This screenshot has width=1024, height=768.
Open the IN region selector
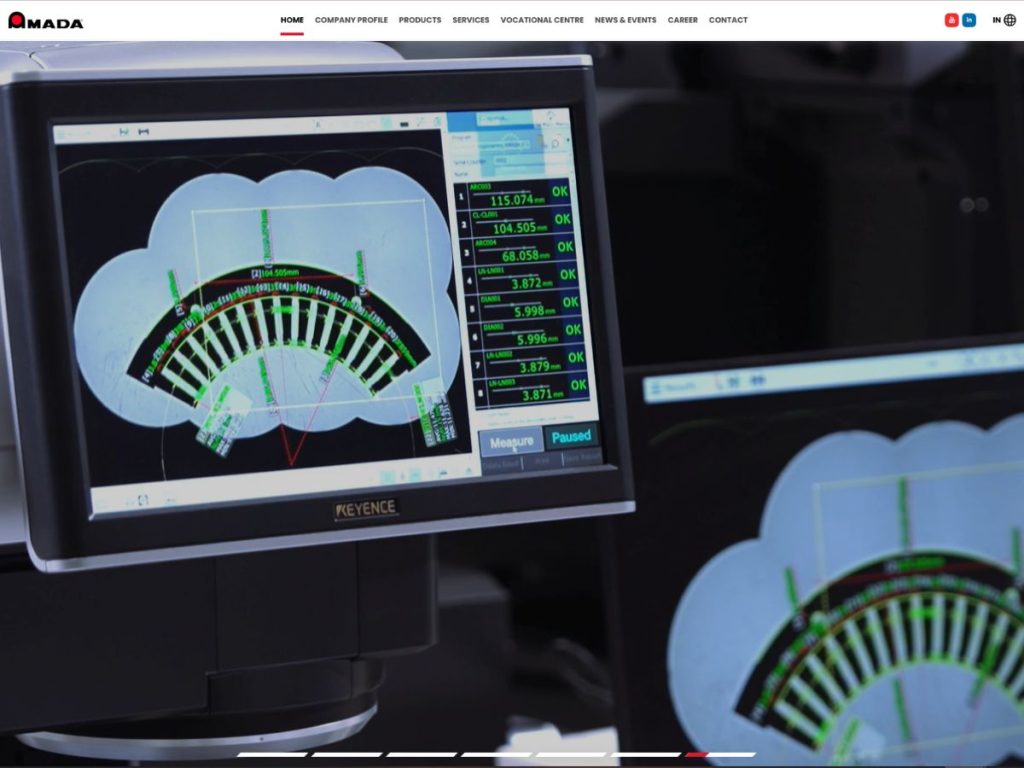point(997,20)
